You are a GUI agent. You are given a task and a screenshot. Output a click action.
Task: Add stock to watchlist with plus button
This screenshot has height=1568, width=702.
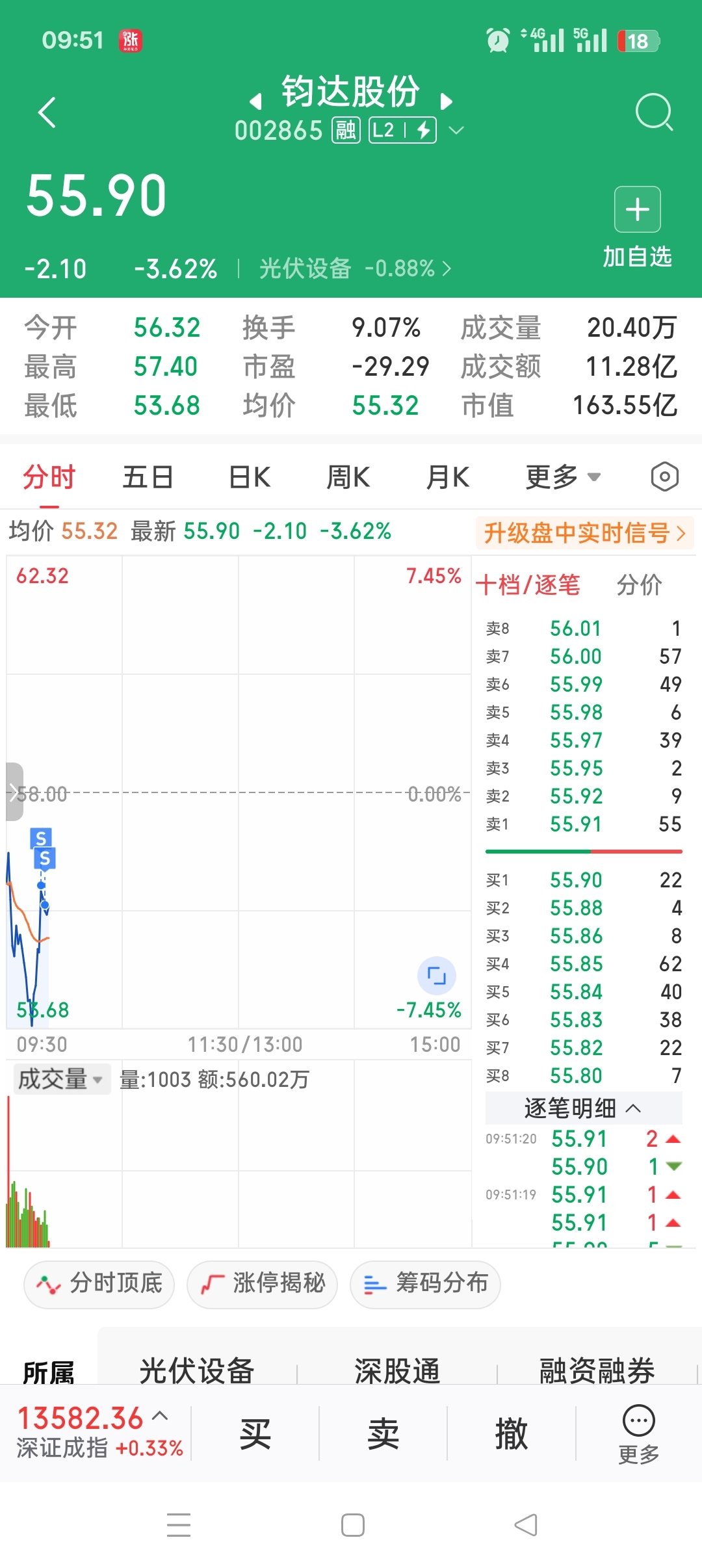point(638,209)
